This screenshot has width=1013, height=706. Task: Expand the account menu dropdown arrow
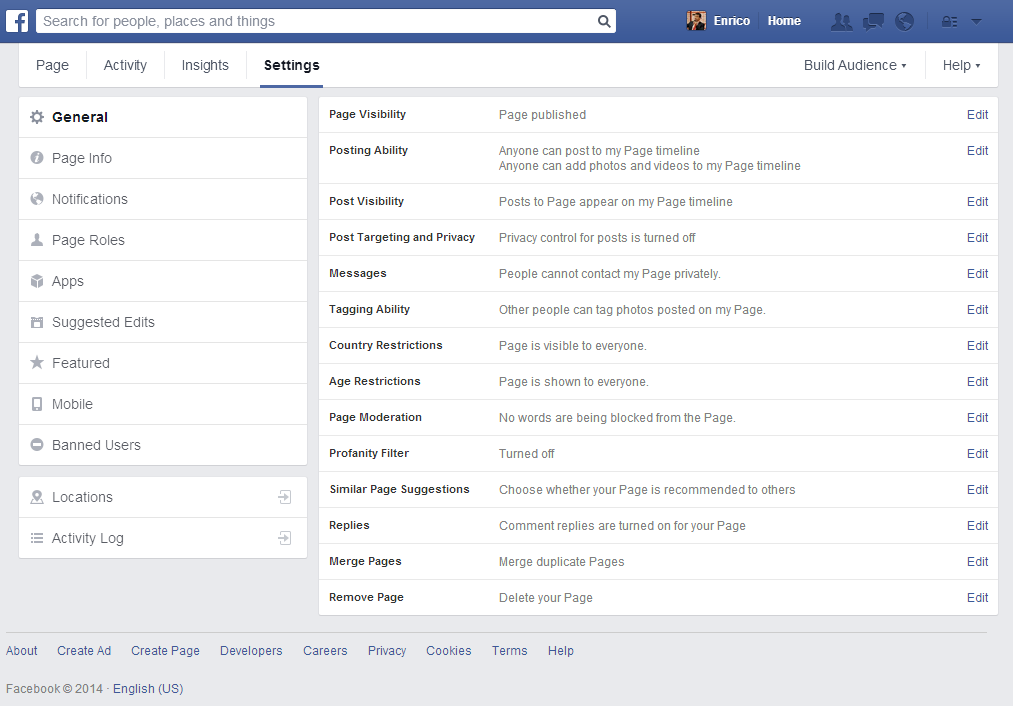976,22
